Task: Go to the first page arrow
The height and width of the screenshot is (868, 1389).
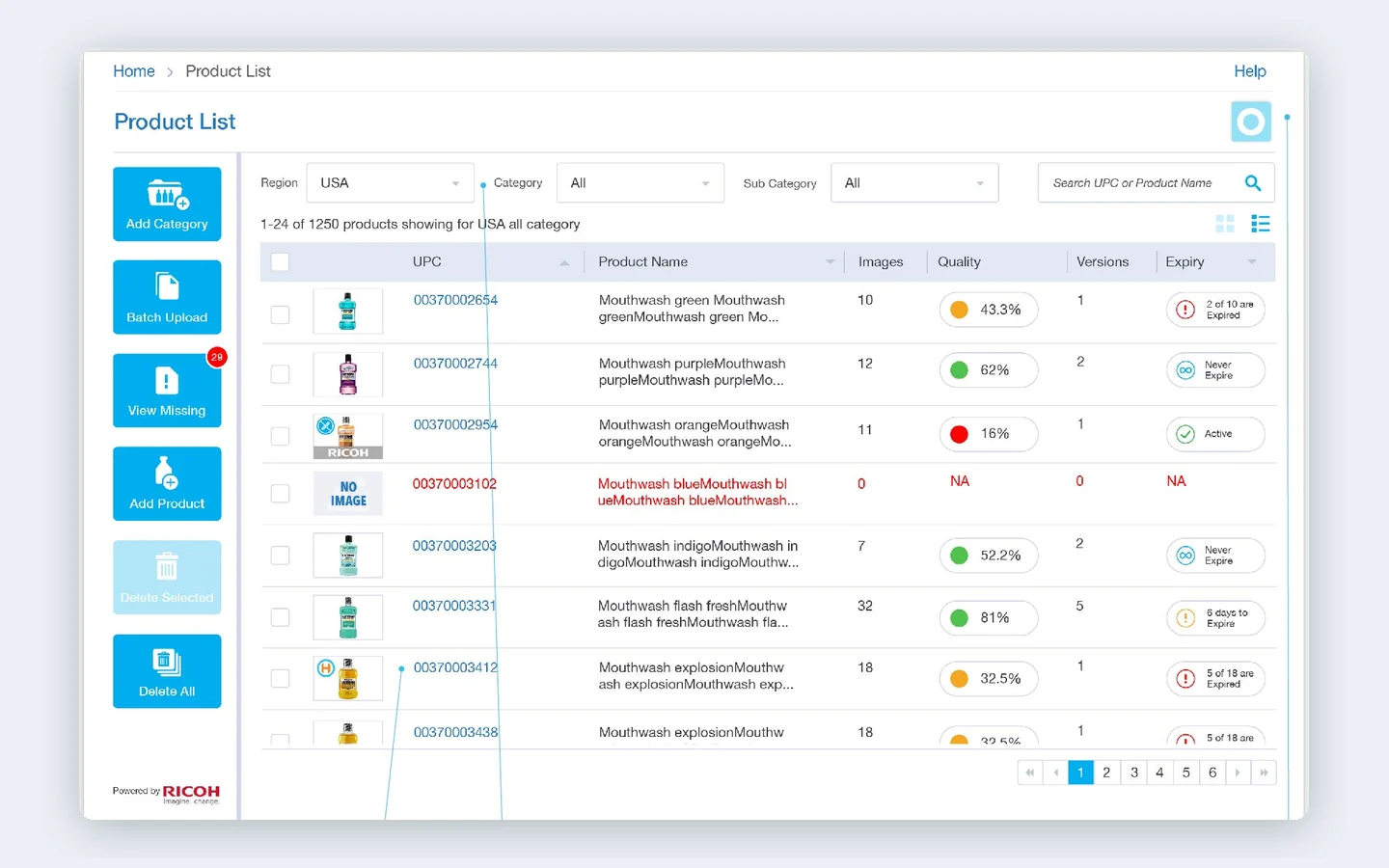Action: [x=1030, y=773]
